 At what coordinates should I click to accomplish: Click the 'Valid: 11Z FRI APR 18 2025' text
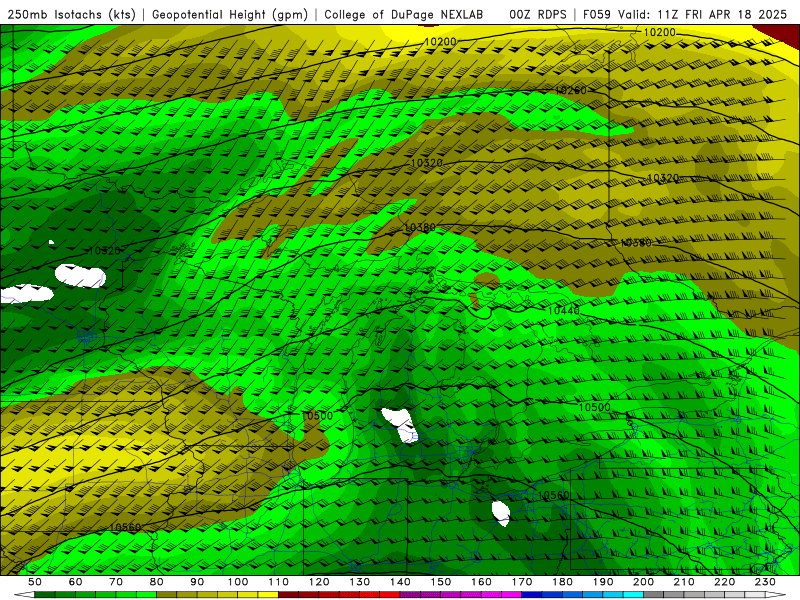[x=703, y=15]
